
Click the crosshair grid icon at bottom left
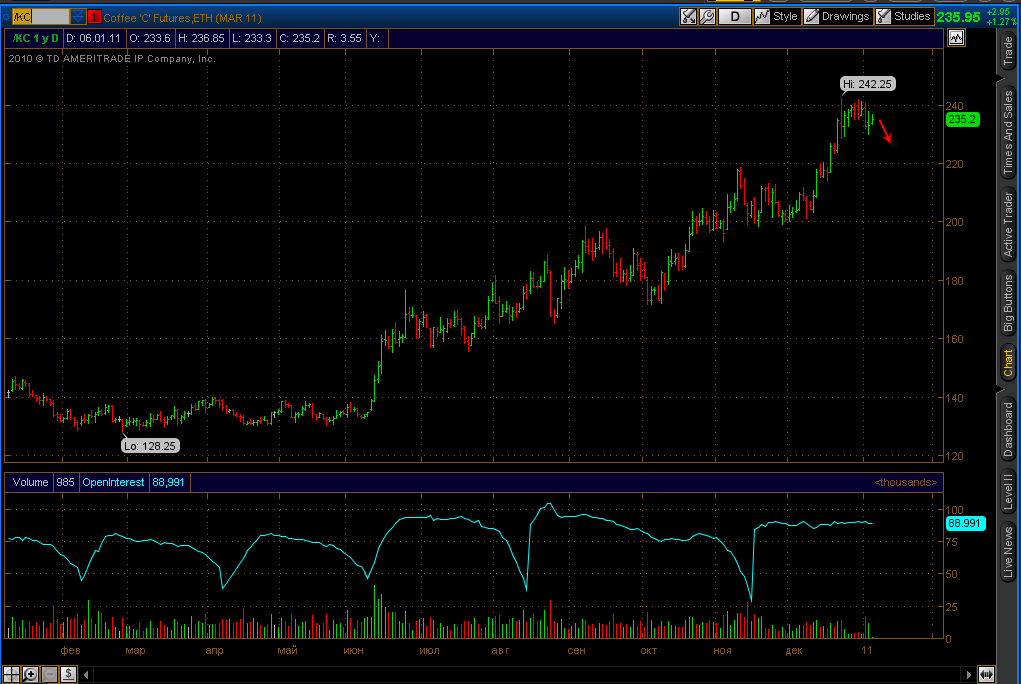(11, 674)
